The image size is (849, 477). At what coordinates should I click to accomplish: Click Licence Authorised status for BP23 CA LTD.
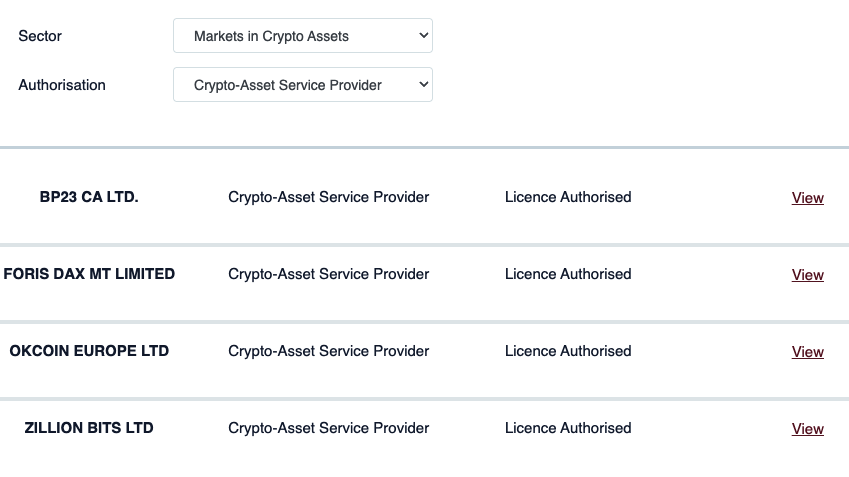[568, 197]
